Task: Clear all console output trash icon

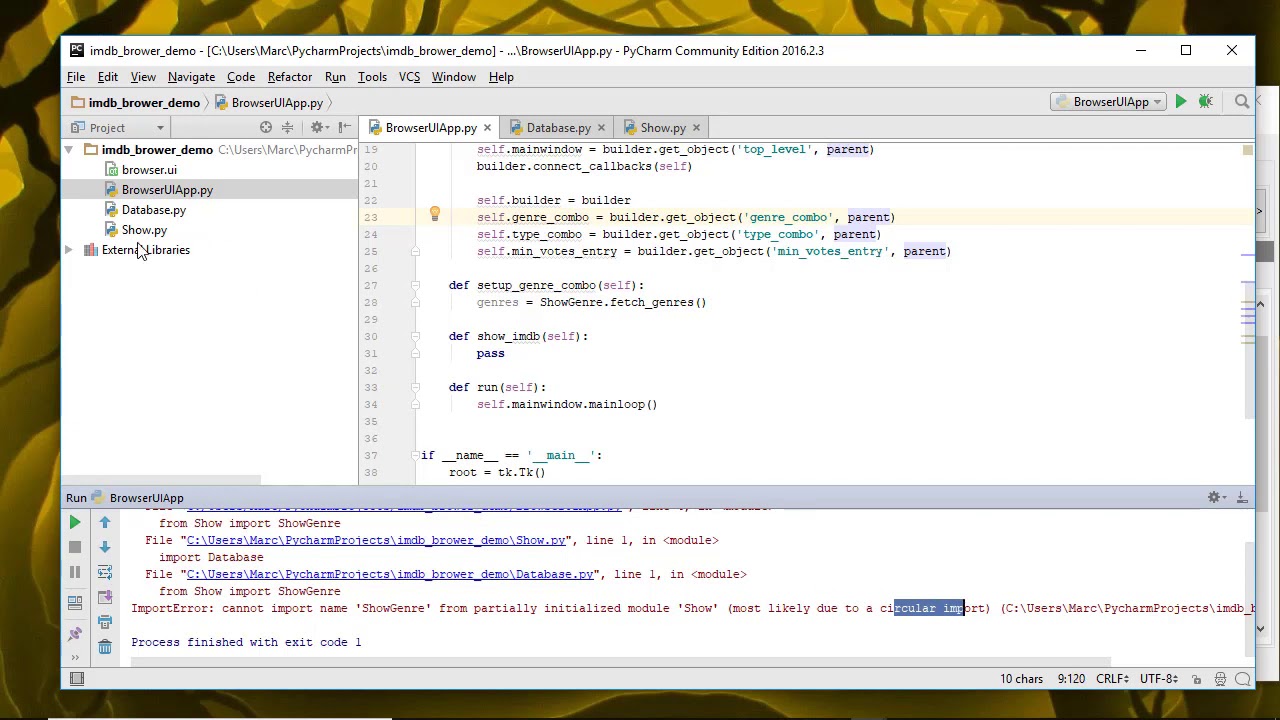Action: pyautogui.click(x=105, y=648)
